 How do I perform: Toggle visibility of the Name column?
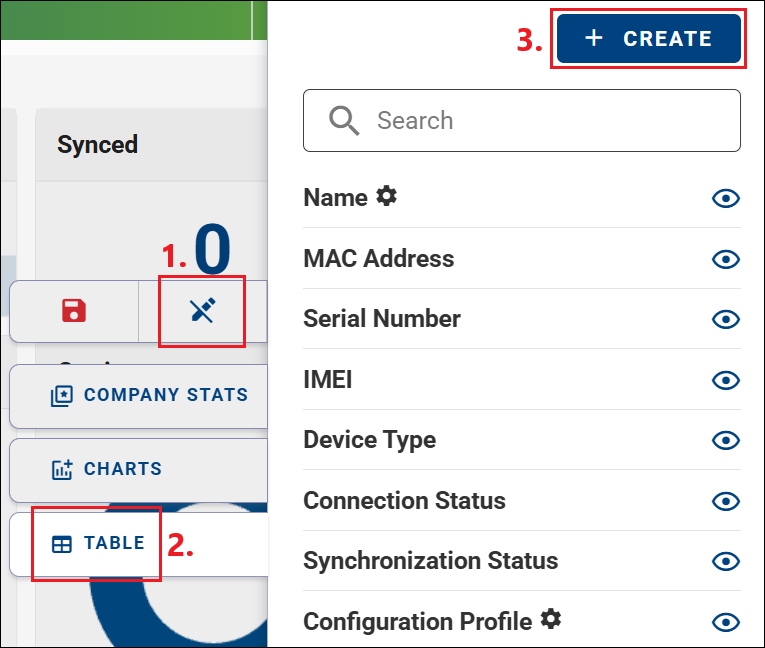tap(726, 198)
